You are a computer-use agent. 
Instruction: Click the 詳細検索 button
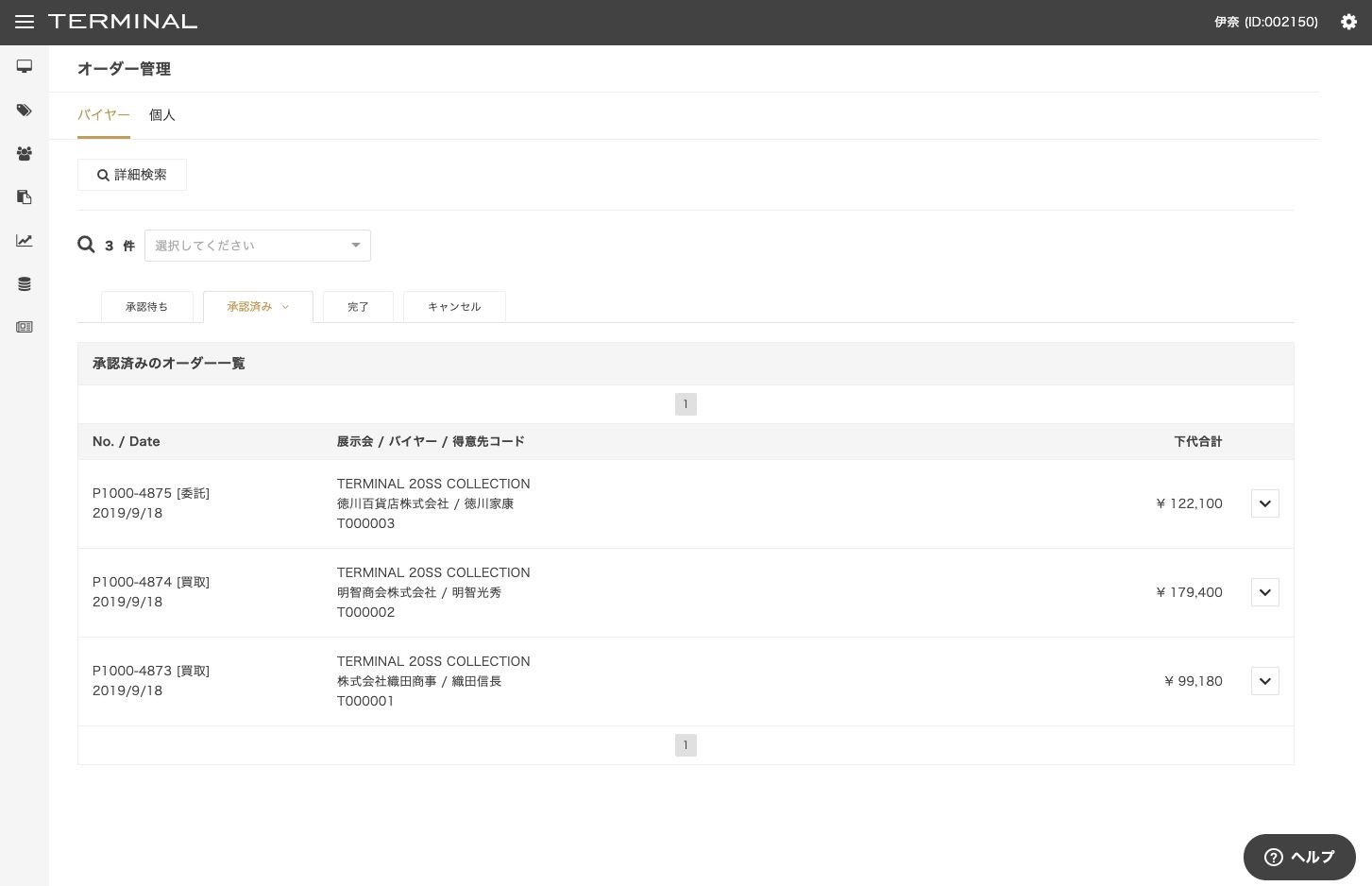(132, 175)
